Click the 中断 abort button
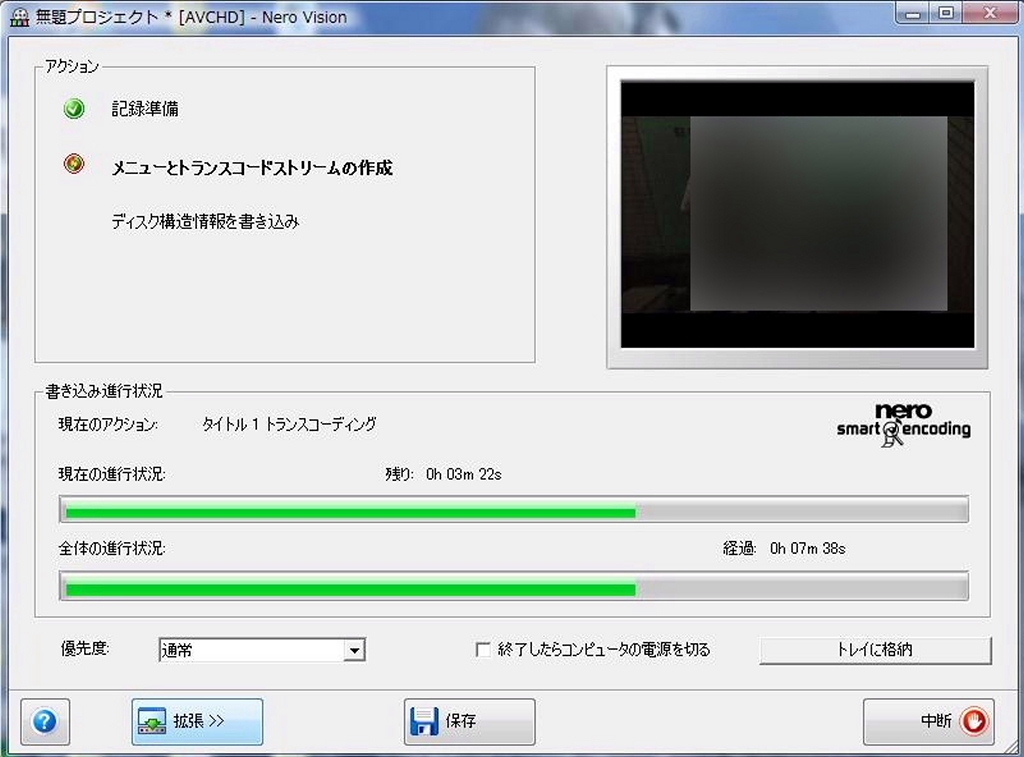1024x757 pixels. 929,722
